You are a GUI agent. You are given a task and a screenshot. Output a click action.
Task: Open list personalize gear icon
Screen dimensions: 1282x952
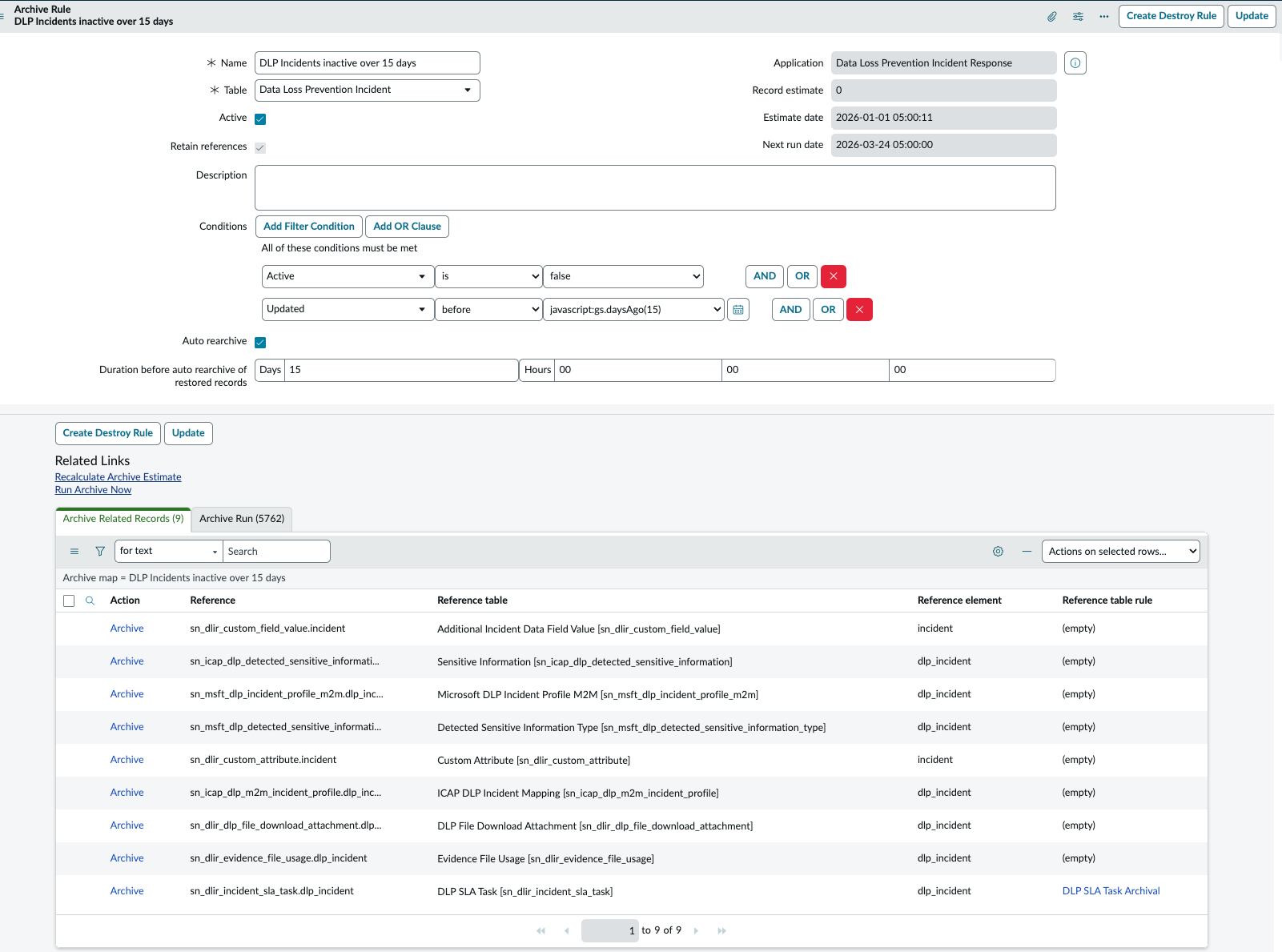pyautogui.click(x=998, y=552)
